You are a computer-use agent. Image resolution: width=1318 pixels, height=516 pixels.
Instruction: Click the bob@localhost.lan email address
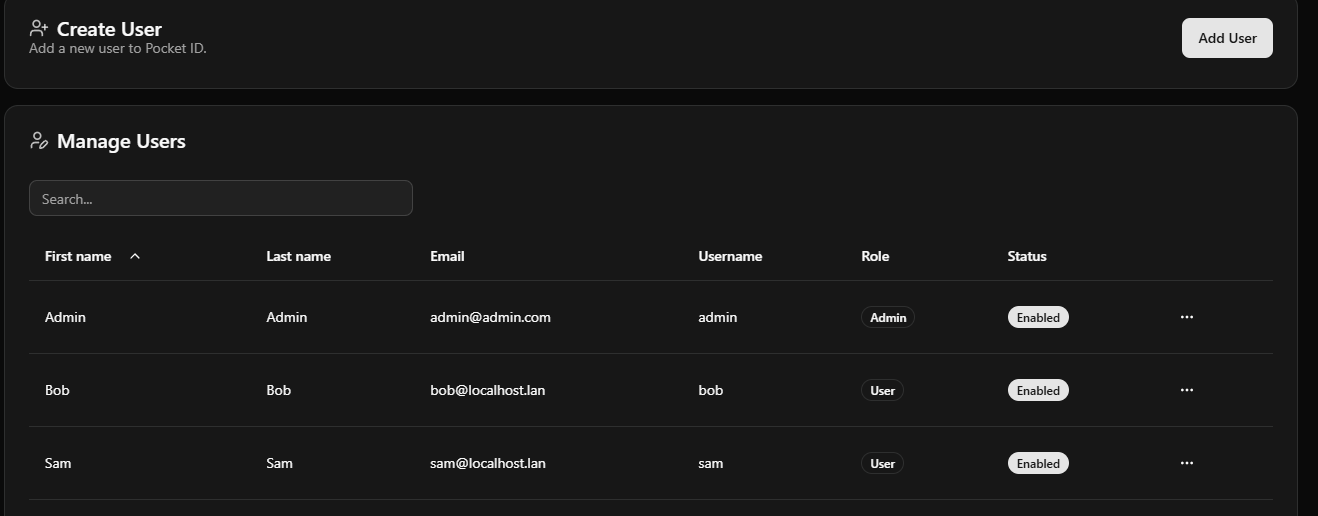pos(488,390)
